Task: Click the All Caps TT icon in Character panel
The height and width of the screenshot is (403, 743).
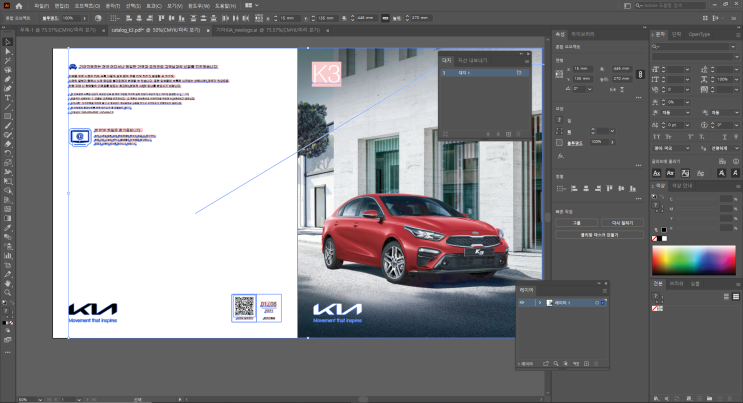Action: (x=656, y=137)
